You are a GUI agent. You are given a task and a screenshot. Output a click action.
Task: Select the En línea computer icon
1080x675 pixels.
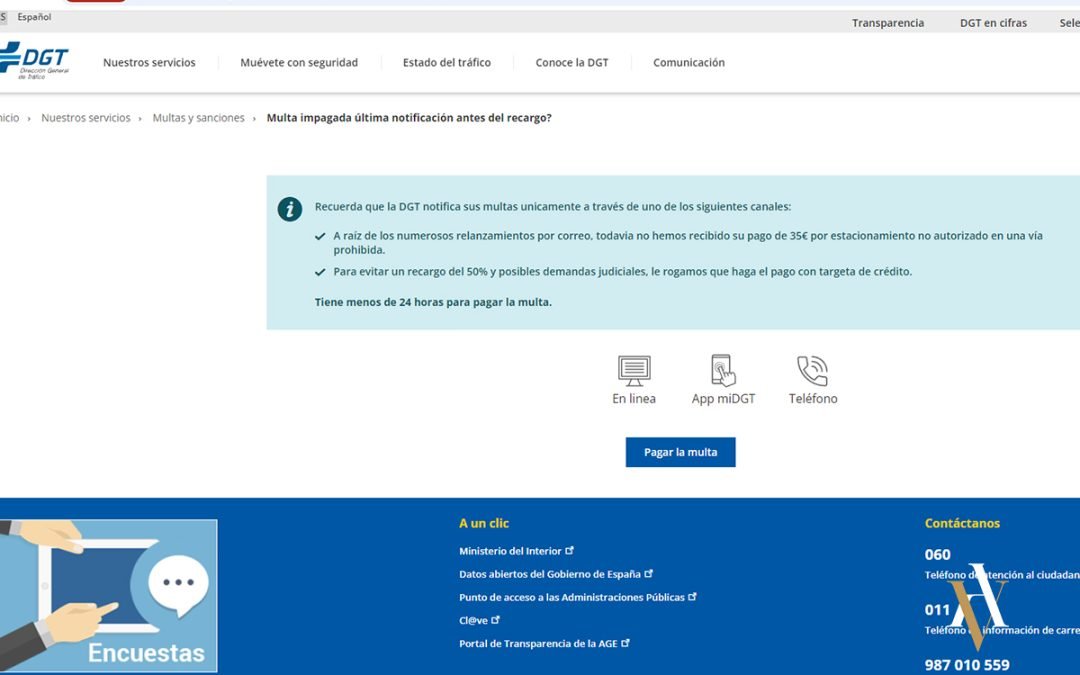(634, 371)
